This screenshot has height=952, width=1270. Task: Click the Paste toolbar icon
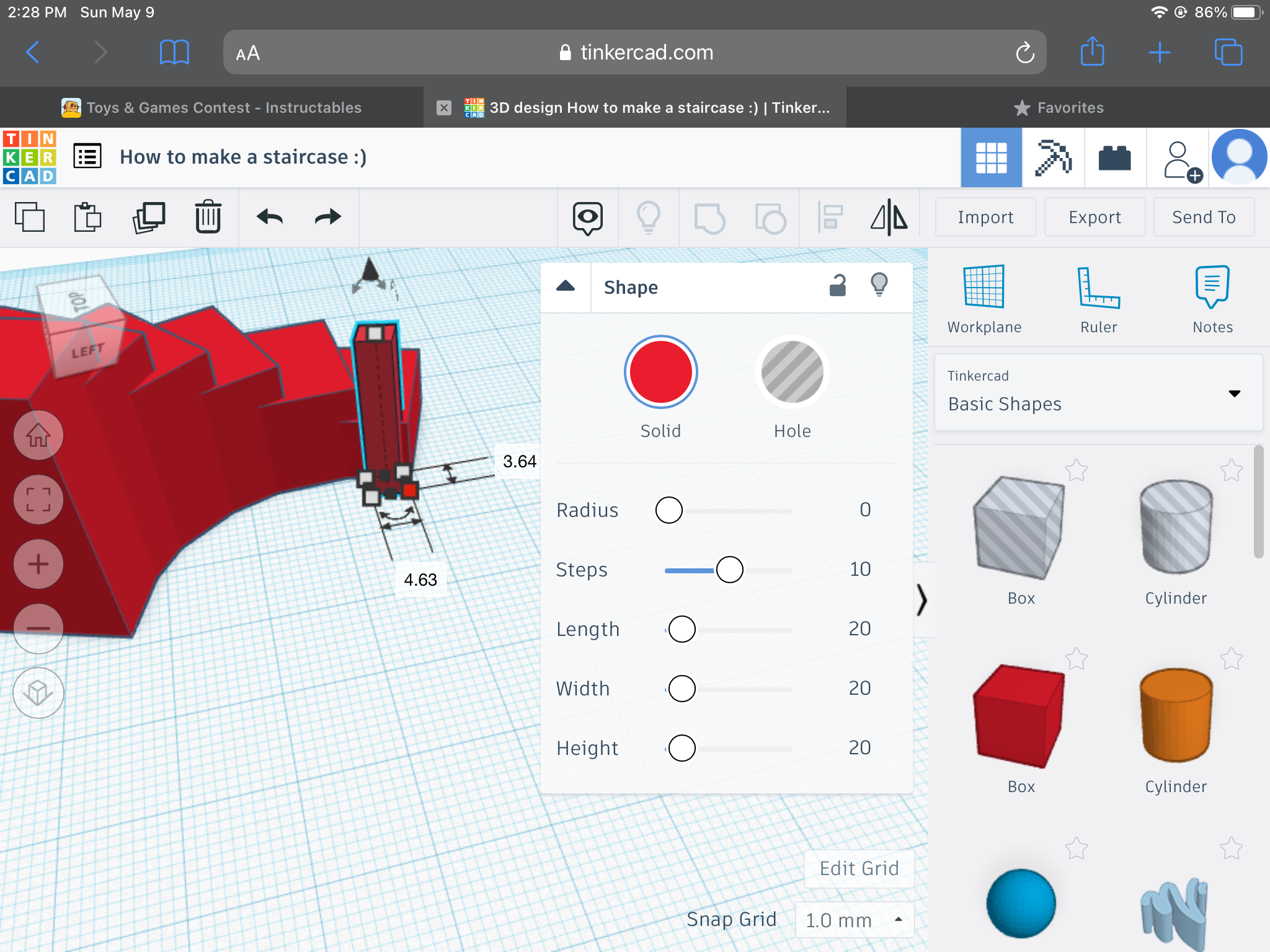pyautogui.click(x=87, y=218)
